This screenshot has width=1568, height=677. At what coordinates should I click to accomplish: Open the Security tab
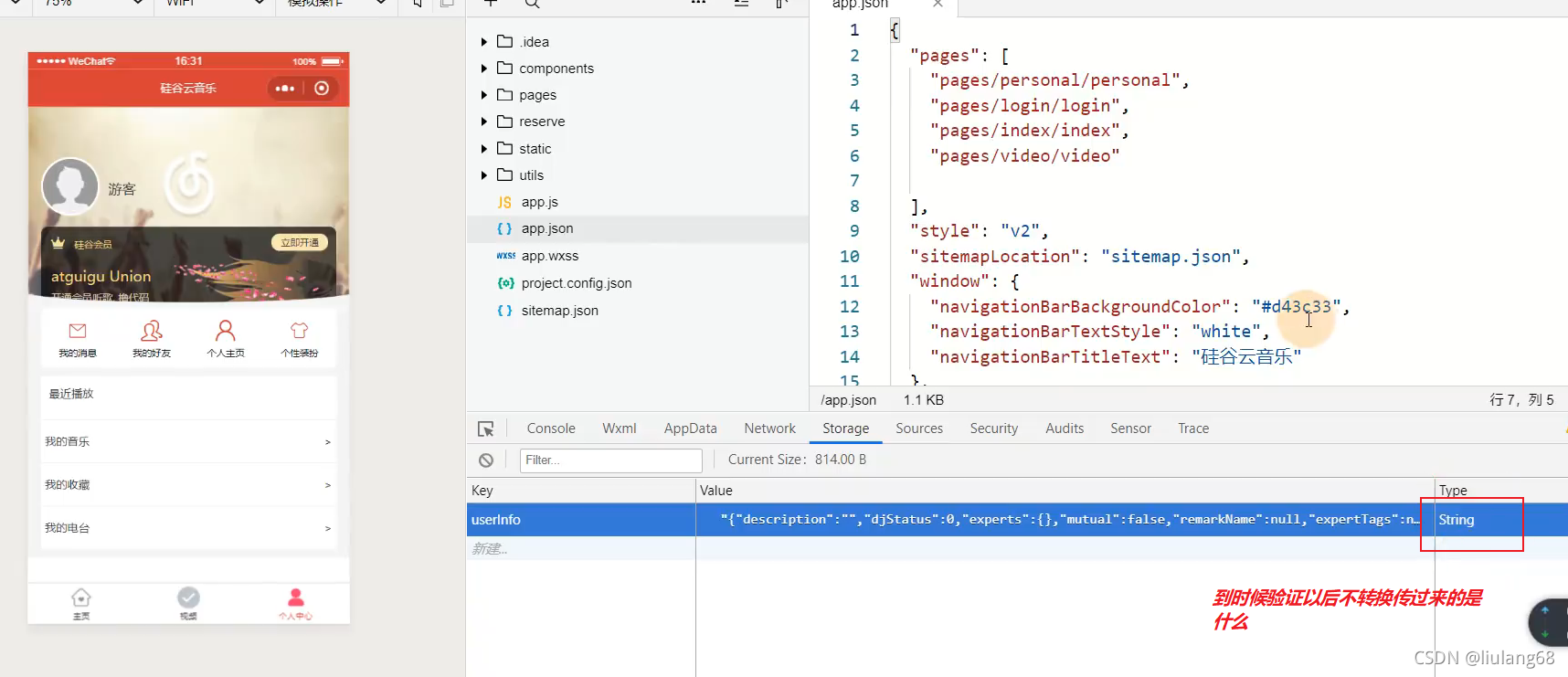click(993, 428)
